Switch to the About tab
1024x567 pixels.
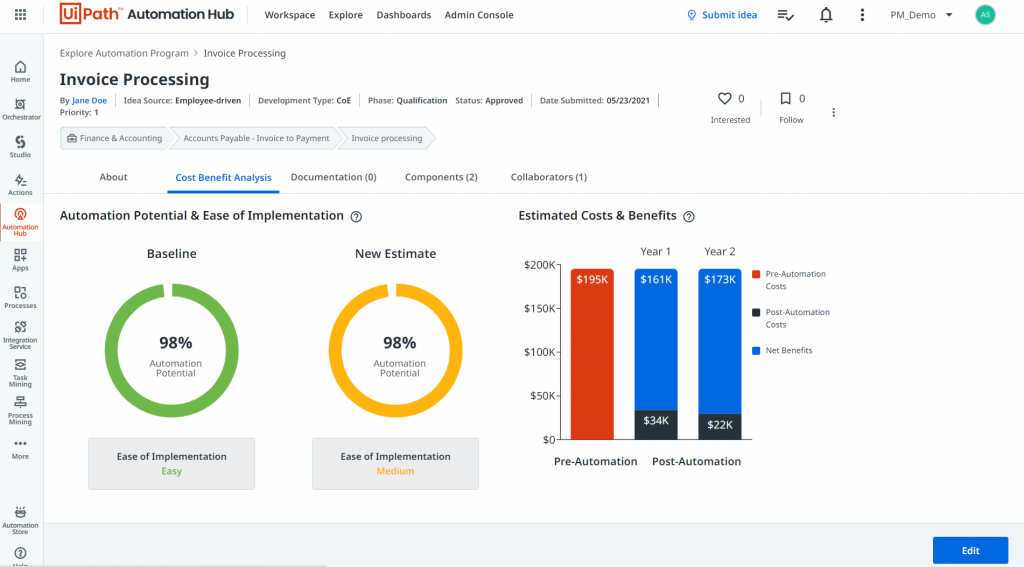tap(113, 177)
